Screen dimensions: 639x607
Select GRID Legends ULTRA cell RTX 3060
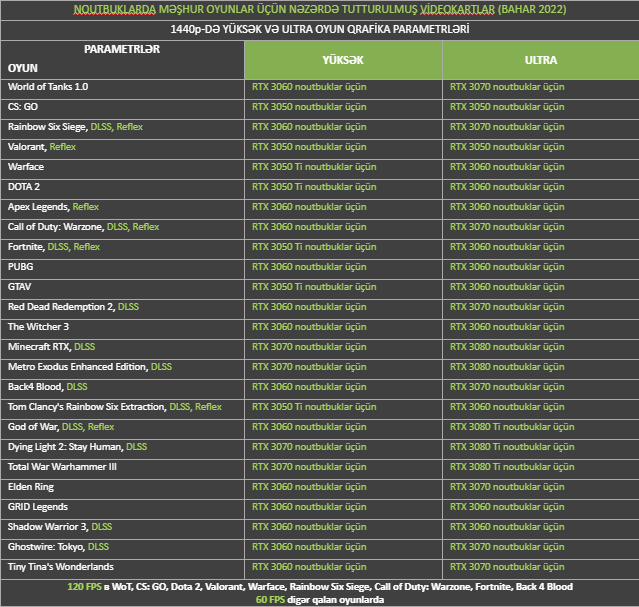pyautogui.click(x=541, y=508)
